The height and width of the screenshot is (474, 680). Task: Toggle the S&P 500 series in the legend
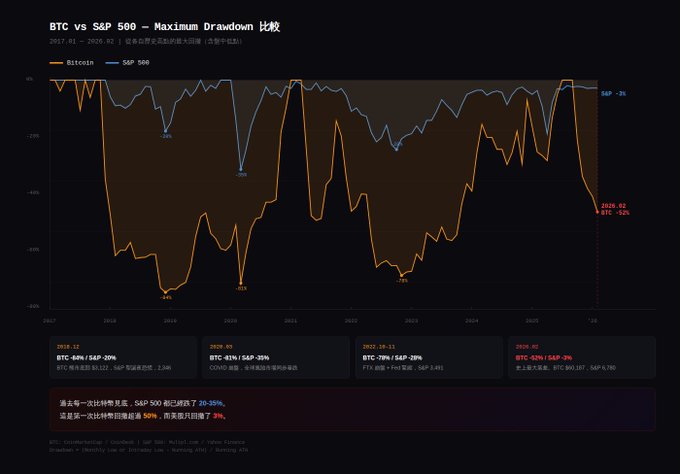(x=136, y=62)
